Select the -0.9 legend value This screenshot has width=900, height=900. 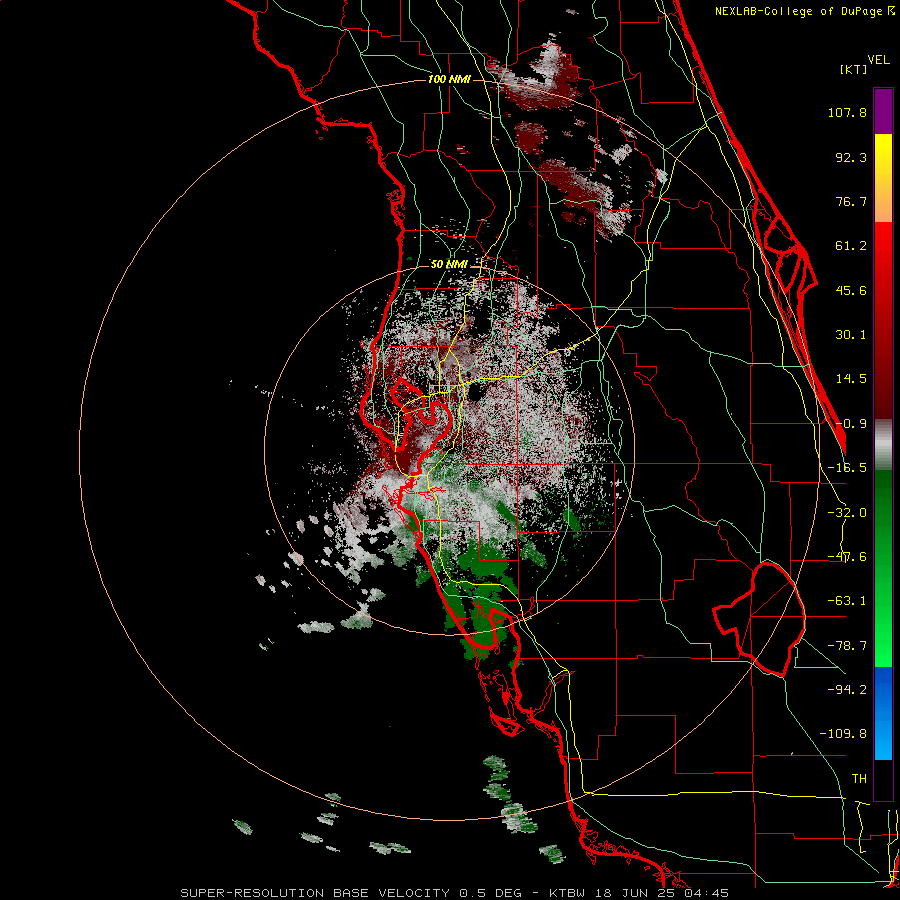pos(851,424)
